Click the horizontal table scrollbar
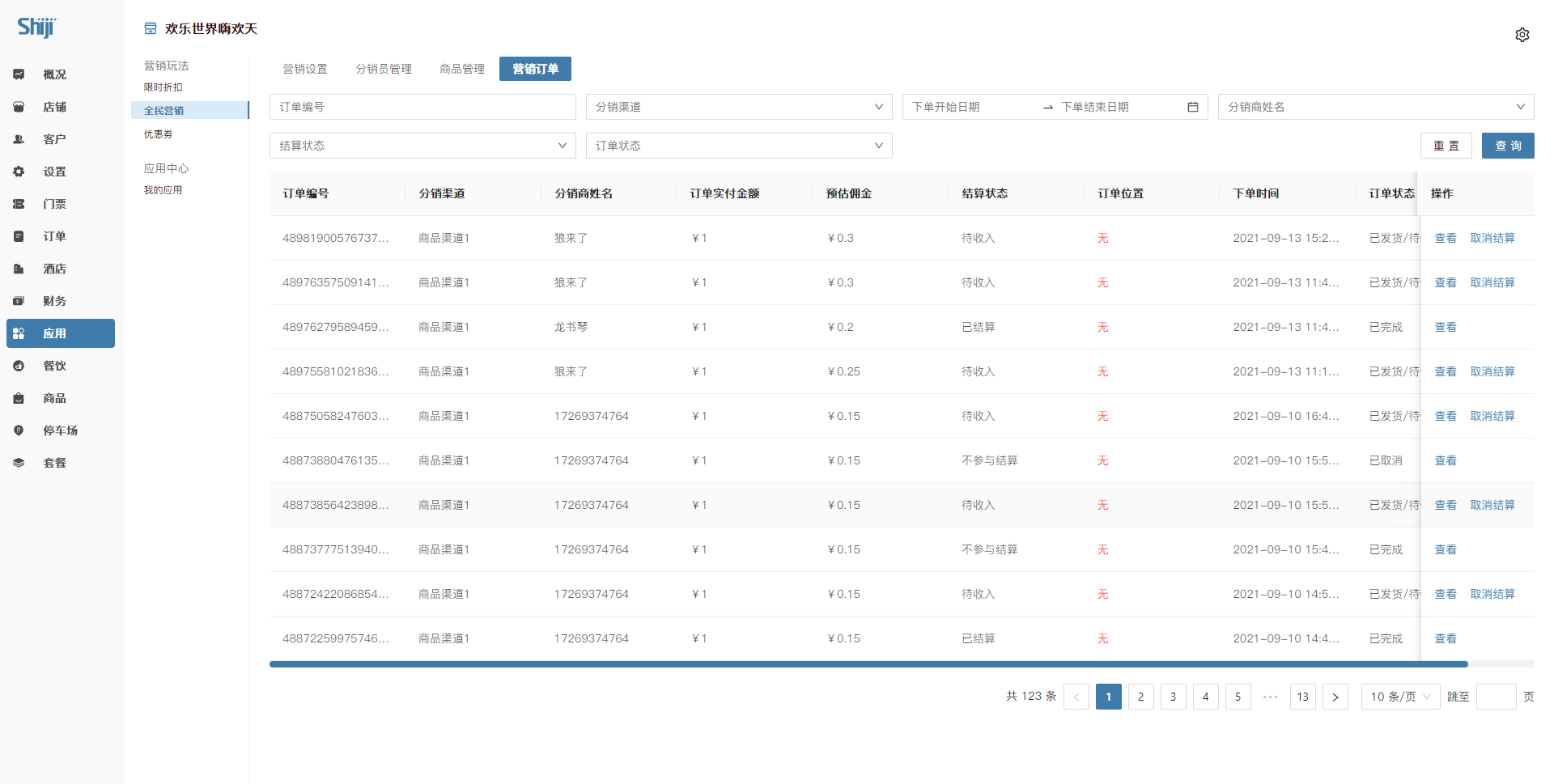This screenshot has height=784, width=1554. 868,664
